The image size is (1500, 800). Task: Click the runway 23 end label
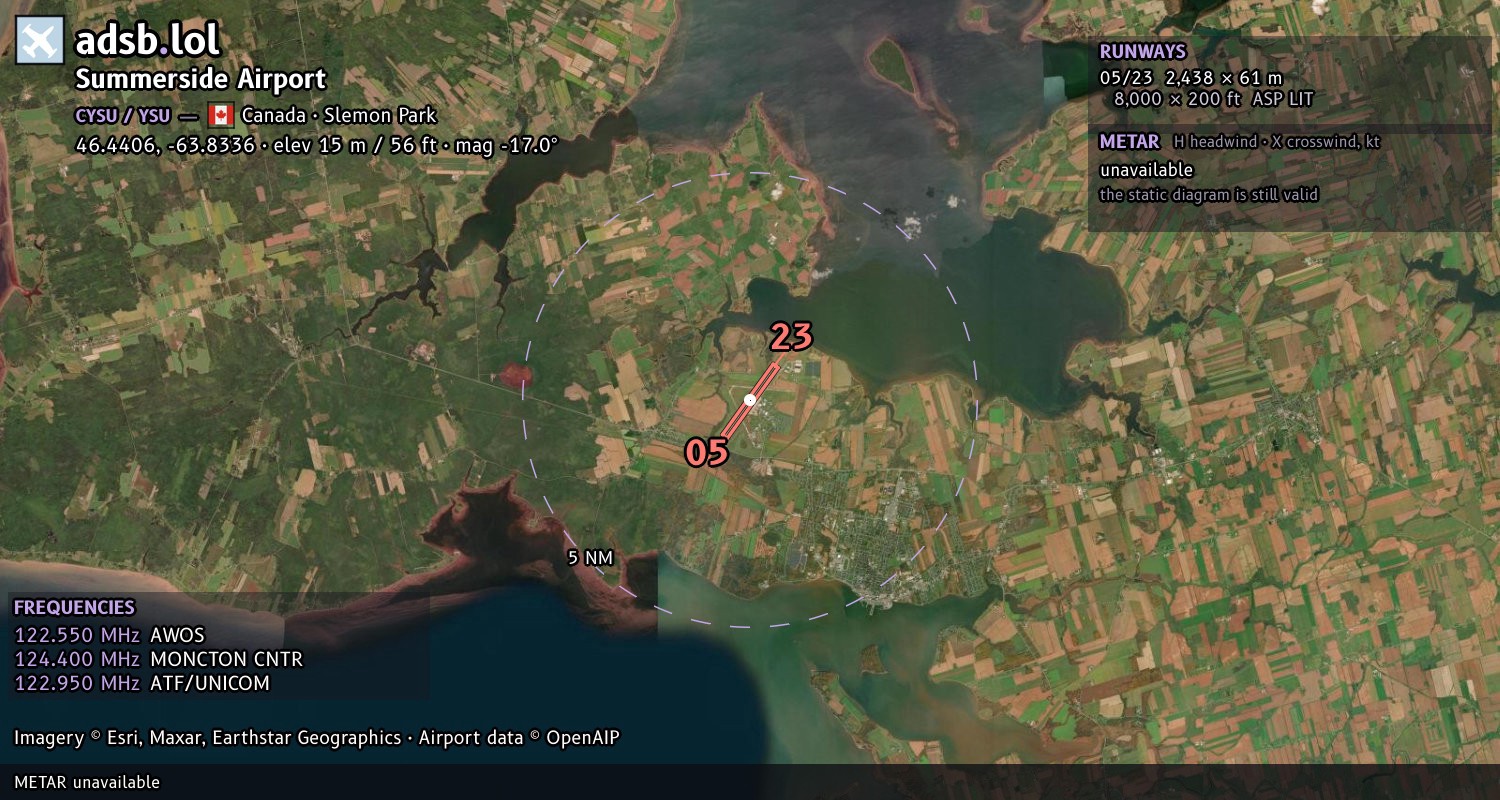(791, 338)
